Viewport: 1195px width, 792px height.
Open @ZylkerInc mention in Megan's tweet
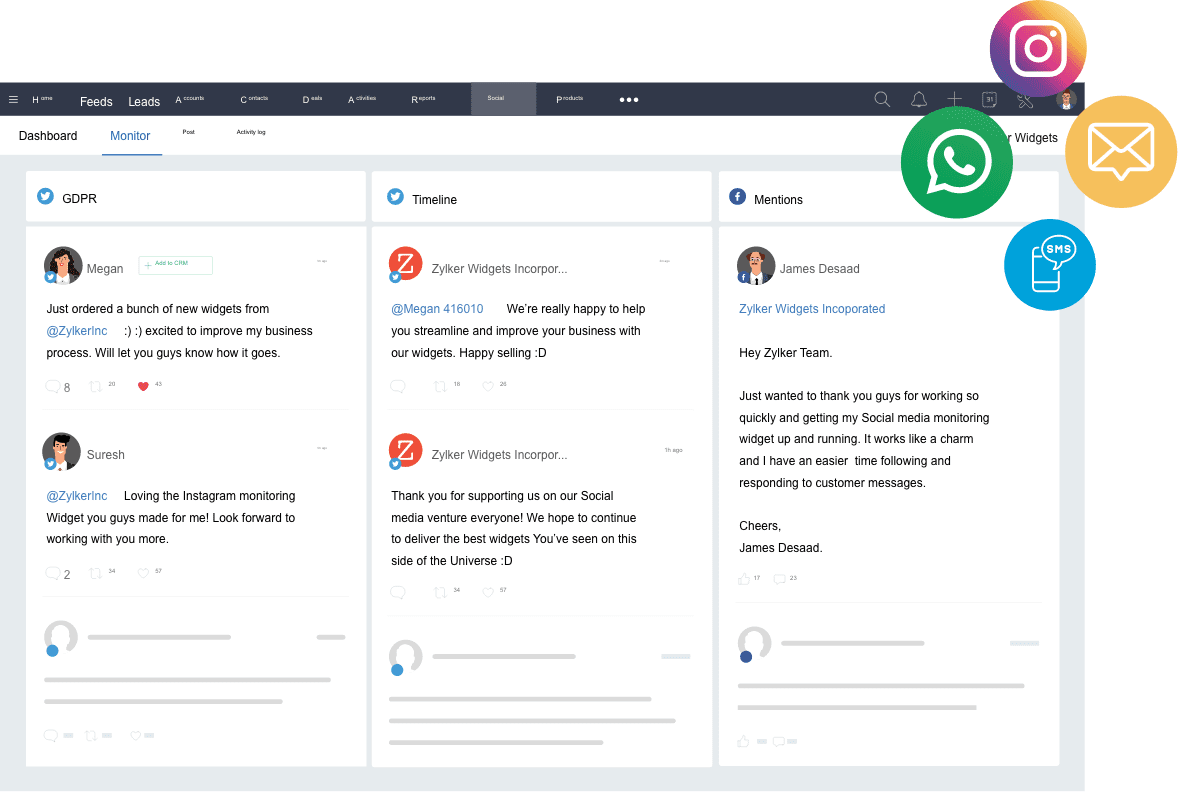tap(77, 331)
